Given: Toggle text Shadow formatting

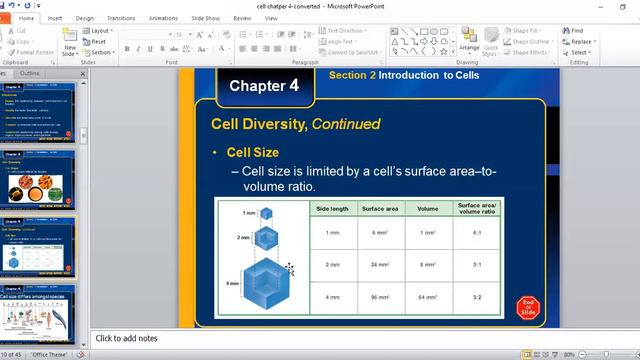Looking at the screenshot, I should [x=162, y=49].
